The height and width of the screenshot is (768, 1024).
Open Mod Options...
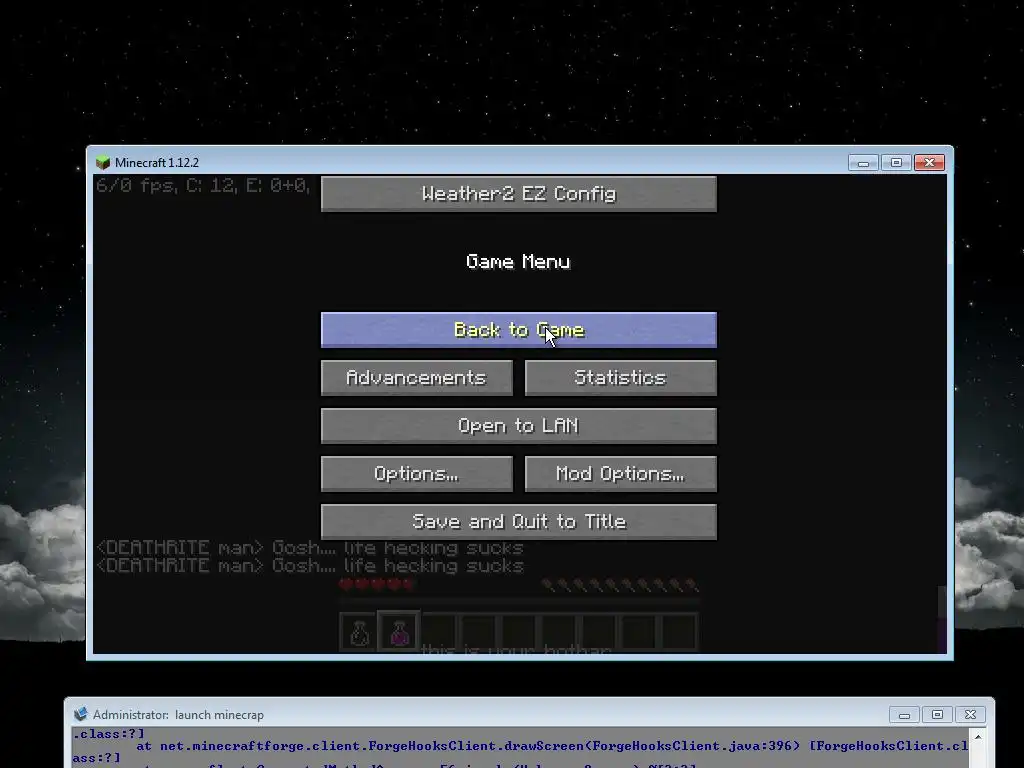pos(620,473)
